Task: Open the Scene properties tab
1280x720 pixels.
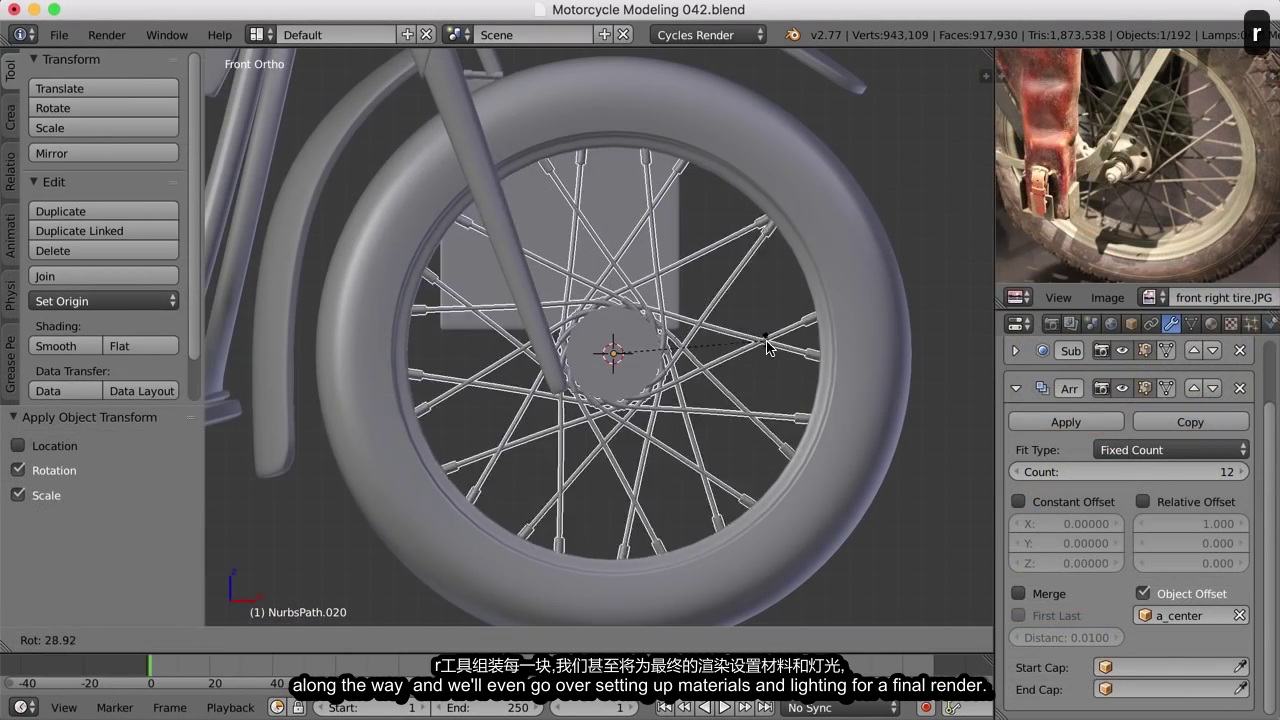Action: [x=1091, y=324]
